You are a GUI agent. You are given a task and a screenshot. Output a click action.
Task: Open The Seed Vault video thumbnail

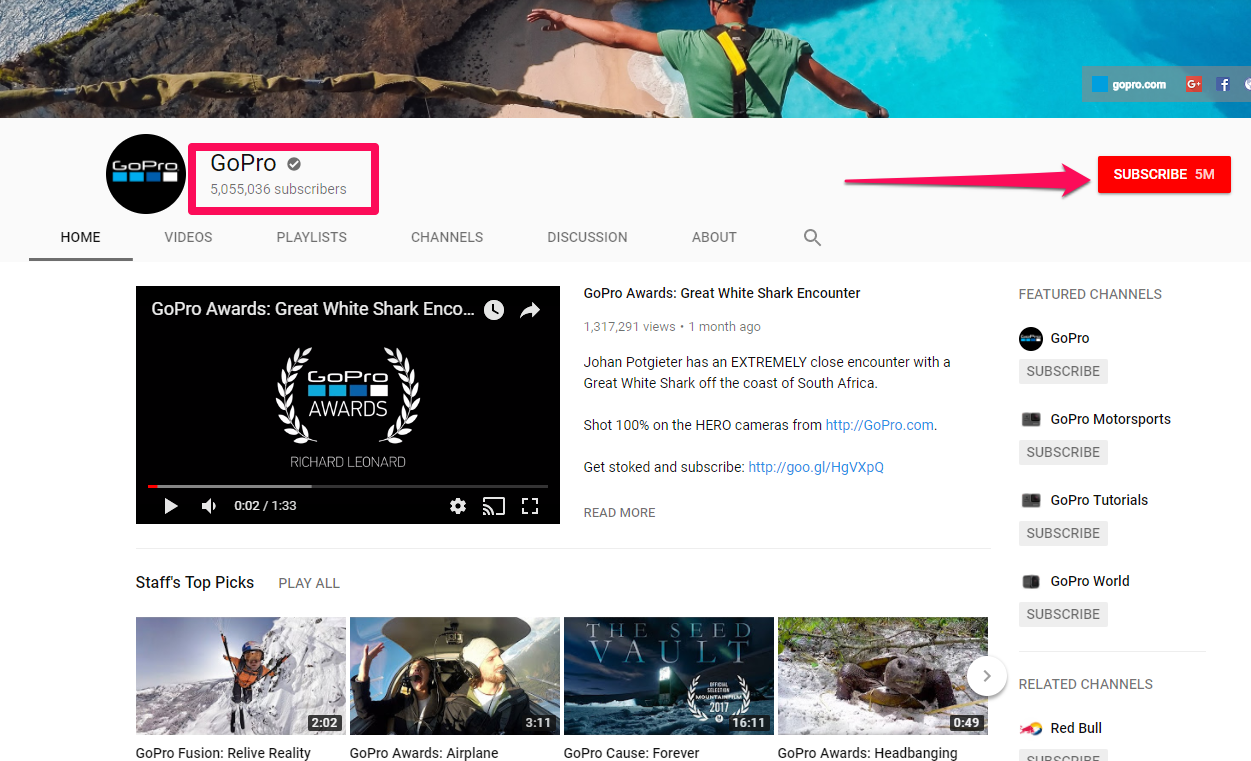(x=669, y=676)
